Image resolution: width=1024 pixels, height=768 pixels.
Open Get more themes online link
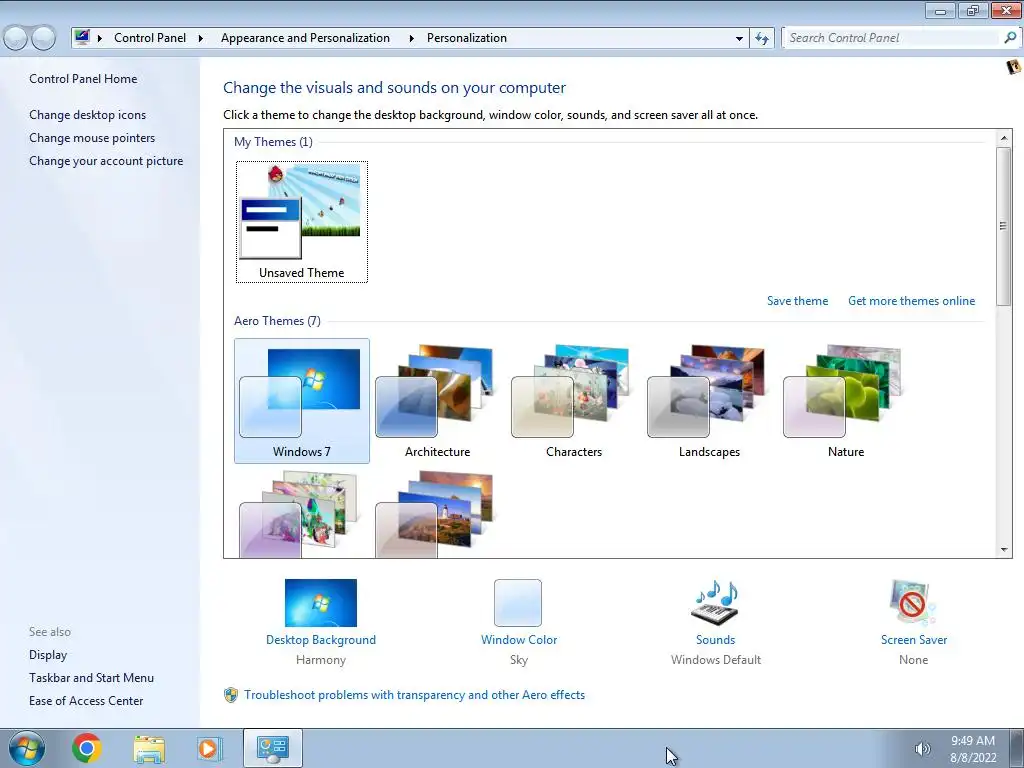click(912, 301)
